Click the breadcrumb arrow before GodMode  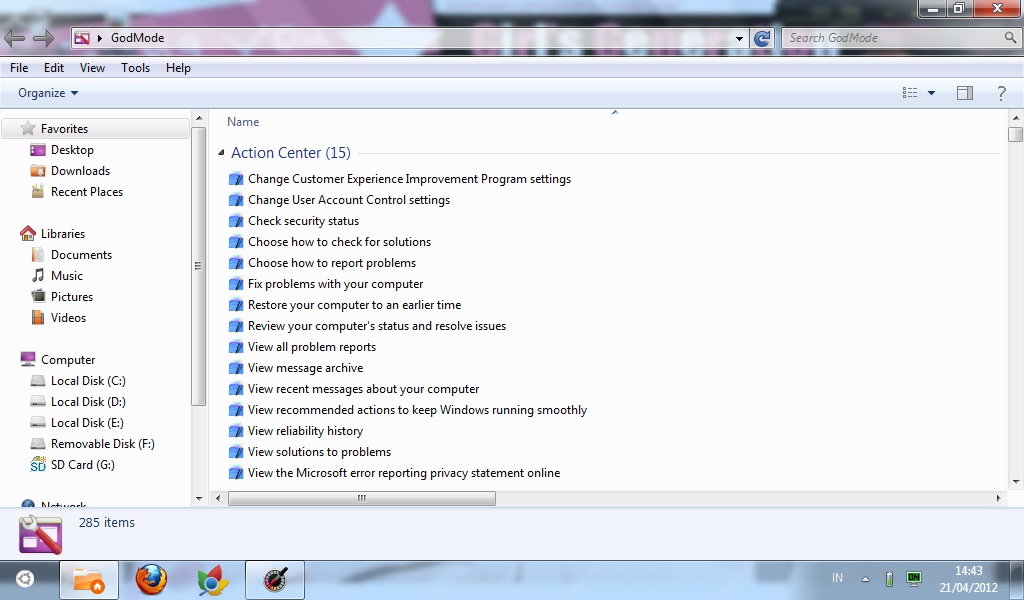pyautogui.click(x=100, y=38)
